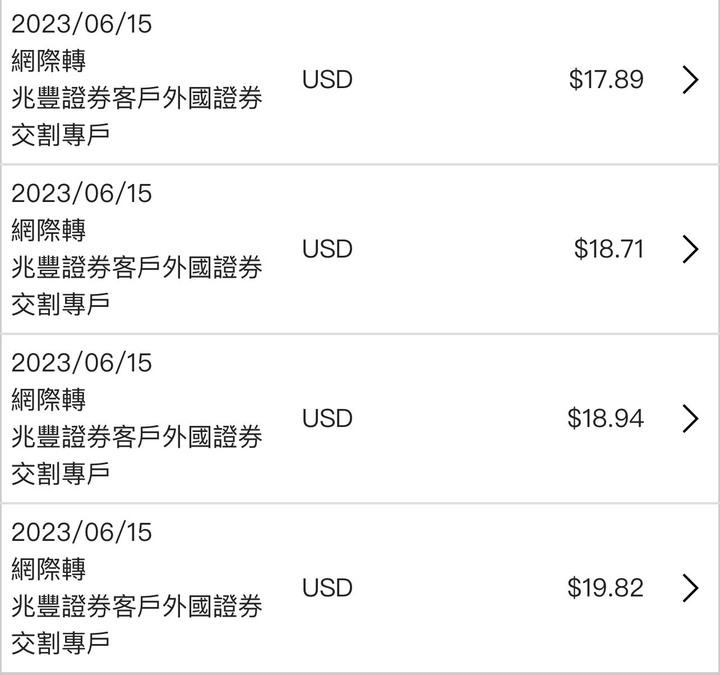
Task: Tap 網際轉 label in the $19.82 row
Action: [x=48, y=569]
